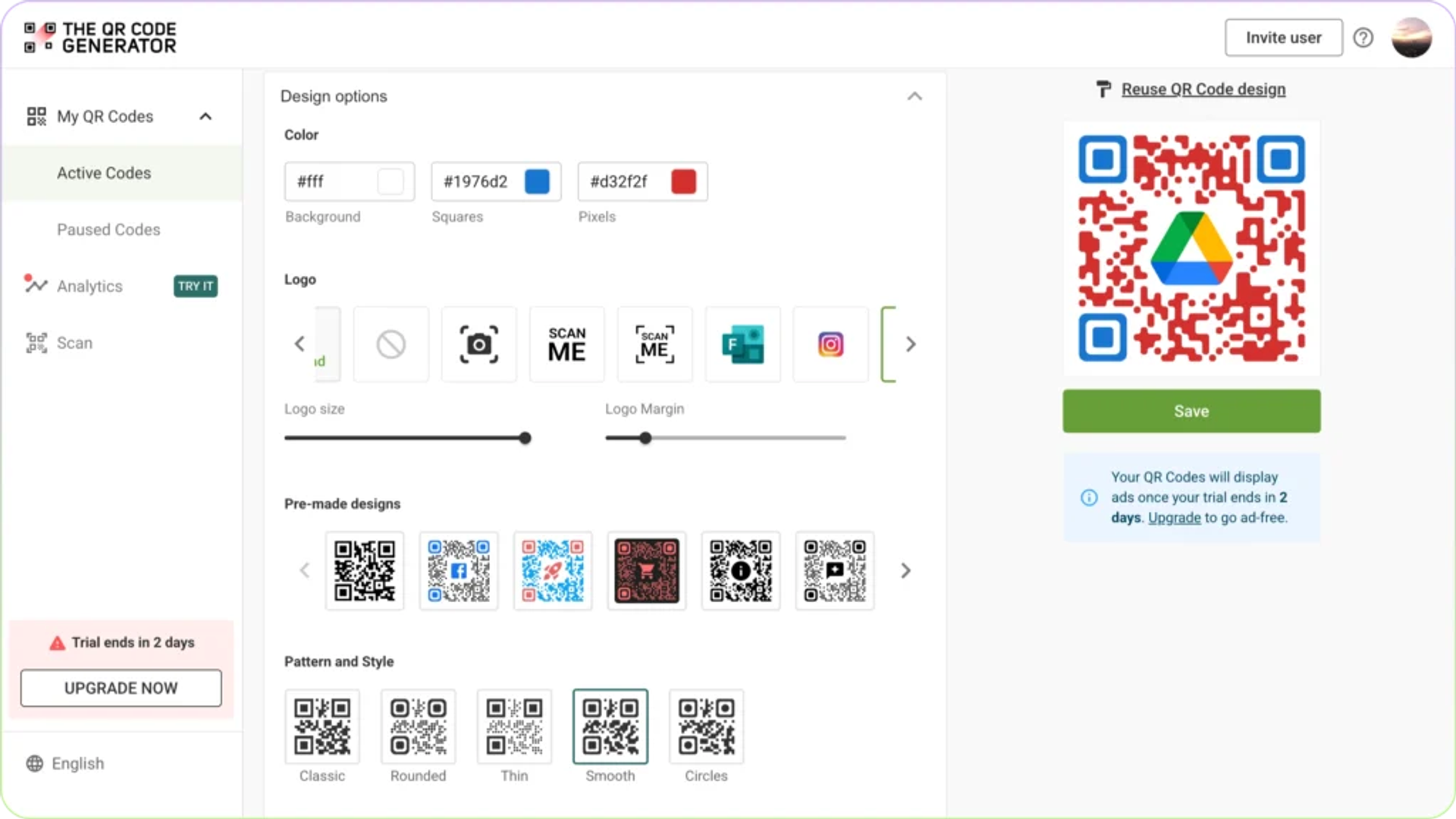Select the Microsoft Forms logo
Viewport: 1456px width, 819px height.
pyautogui.click(x=743, y=344)
